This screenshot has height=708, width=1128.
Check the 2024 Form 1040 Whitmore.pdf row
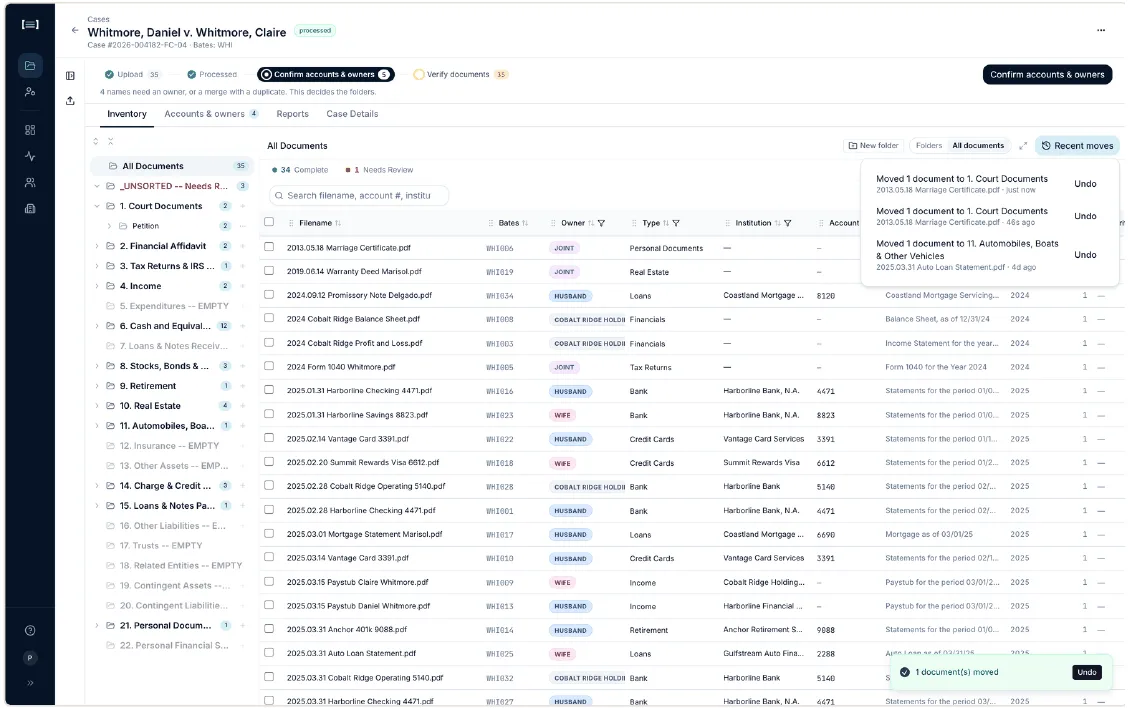click(x=269, y=366)
